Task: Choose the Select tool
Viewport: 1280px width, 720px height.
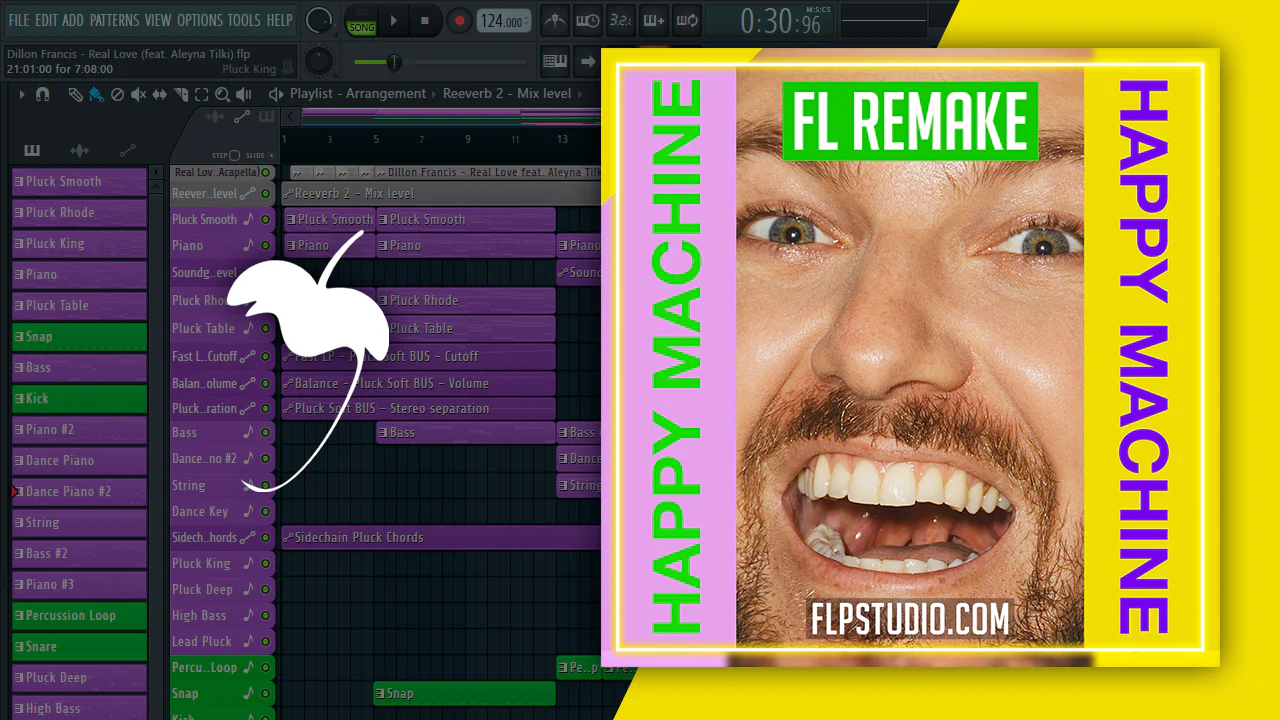Action: 201,94
